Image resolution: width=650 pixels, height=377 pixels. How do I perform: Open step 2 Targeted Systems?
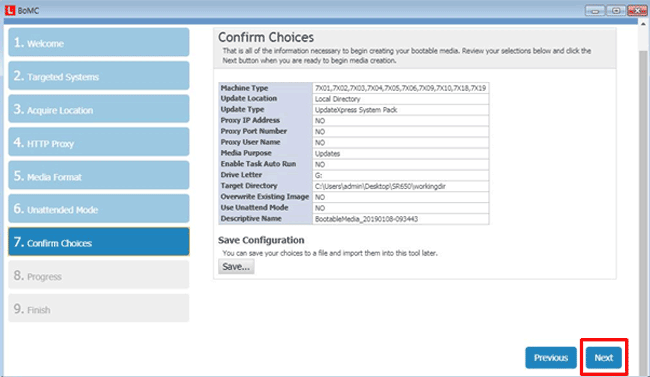[x=99, y=75]
